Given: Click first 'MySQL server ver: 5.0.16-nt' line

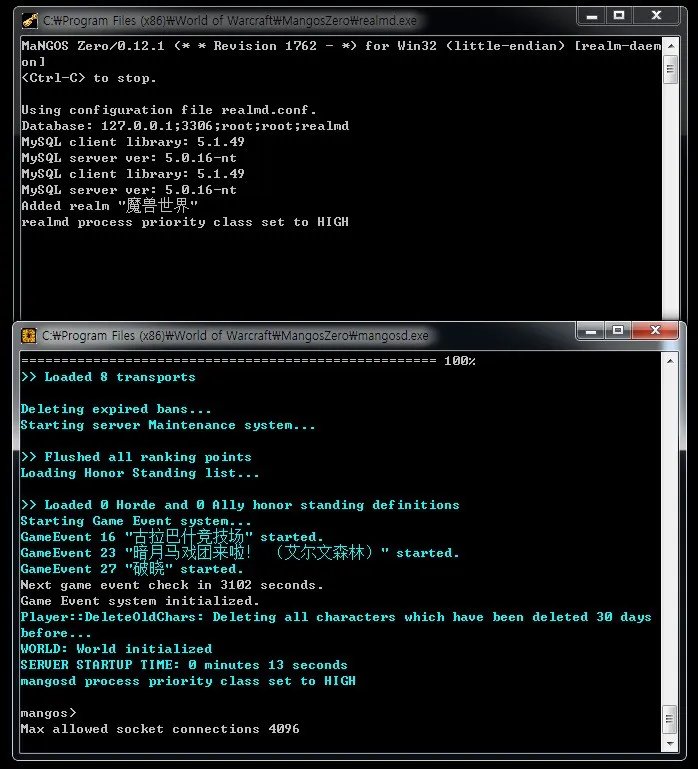Looking at the screenshot, I should pyautogui.click(x=129, y=158).
